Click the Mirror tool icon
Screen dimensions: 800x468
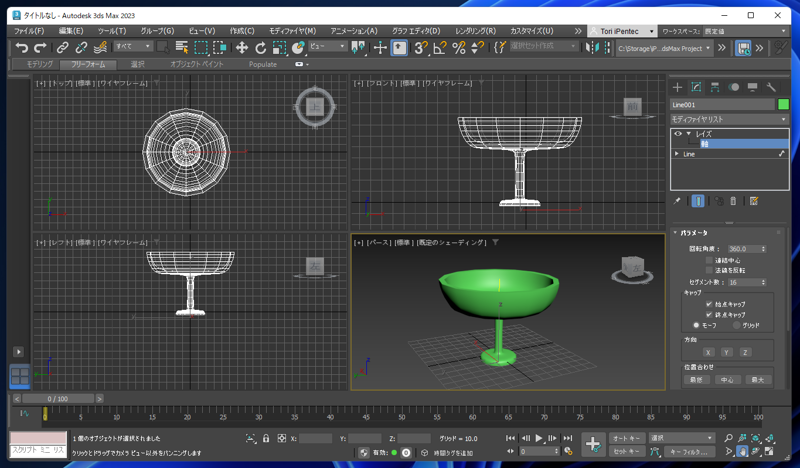coord(592,47)
